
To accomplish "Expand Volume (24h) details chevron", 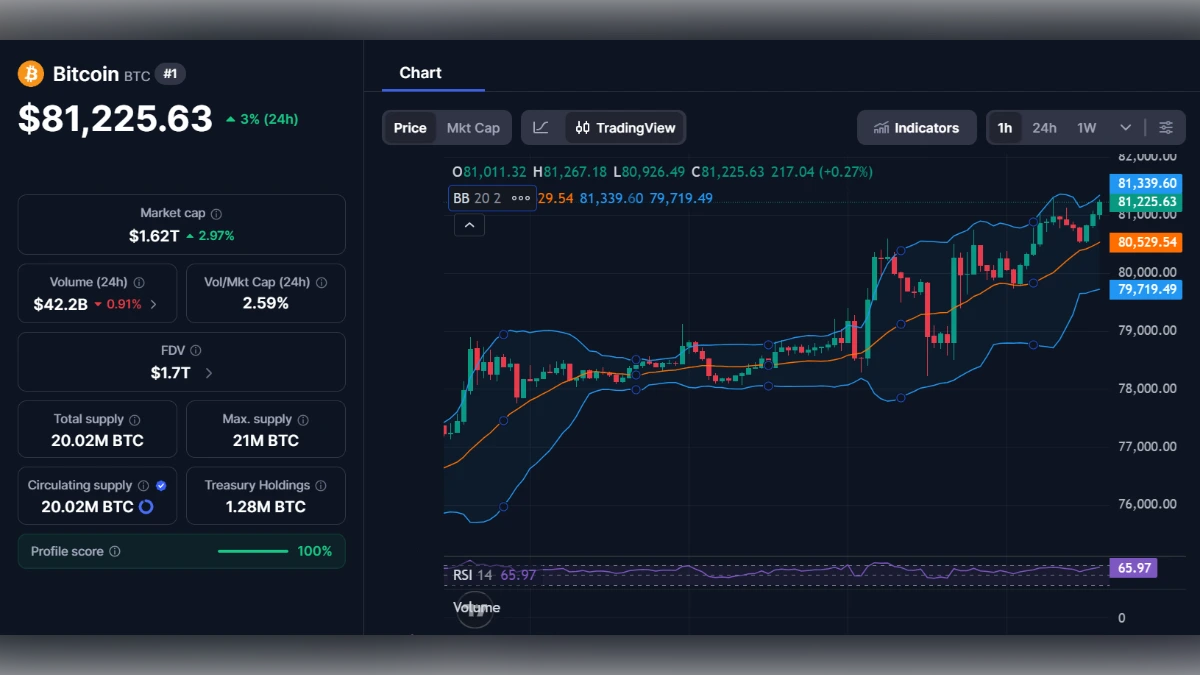I will click(153, 304).
